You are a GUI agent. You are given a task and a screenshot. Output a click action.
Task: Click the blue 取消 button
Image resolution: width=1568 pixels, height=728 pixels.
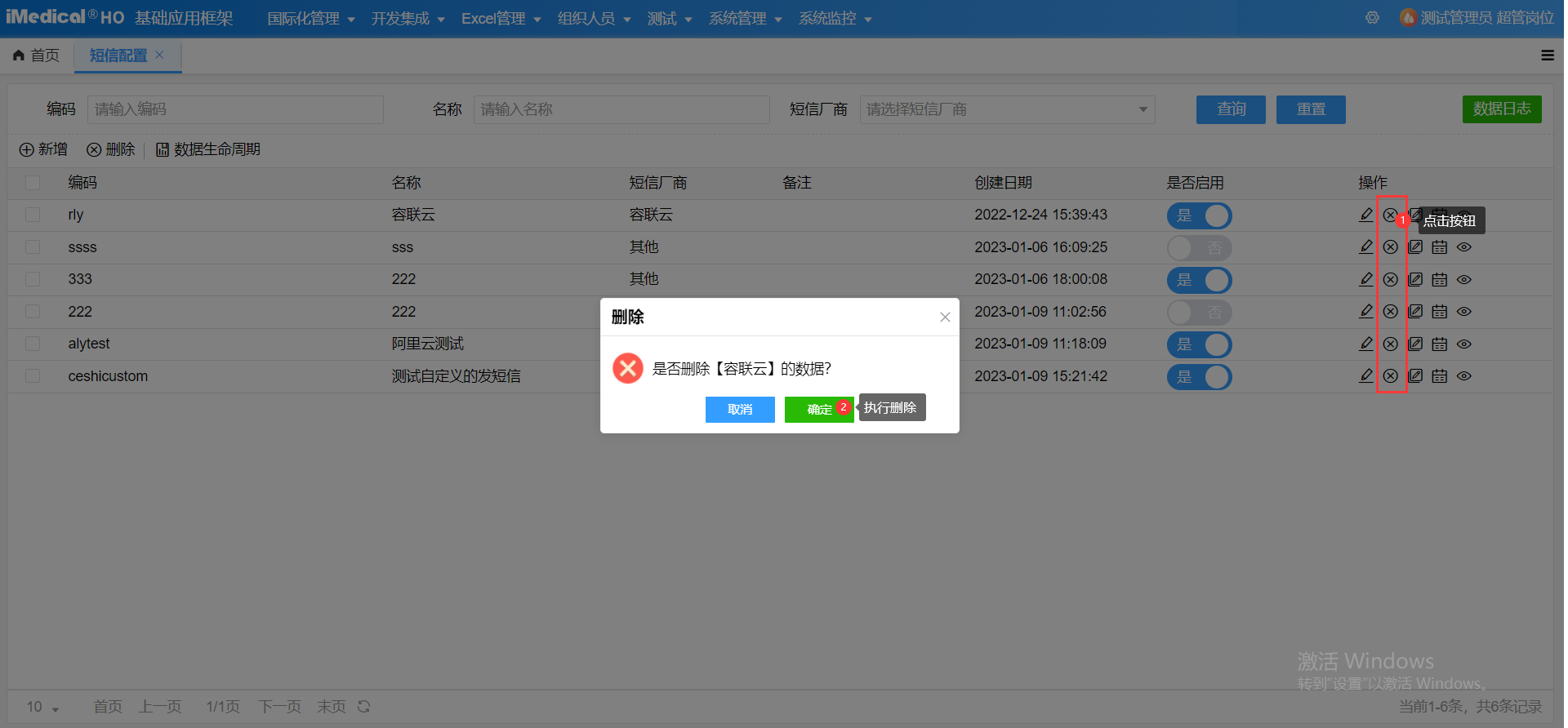740,410
